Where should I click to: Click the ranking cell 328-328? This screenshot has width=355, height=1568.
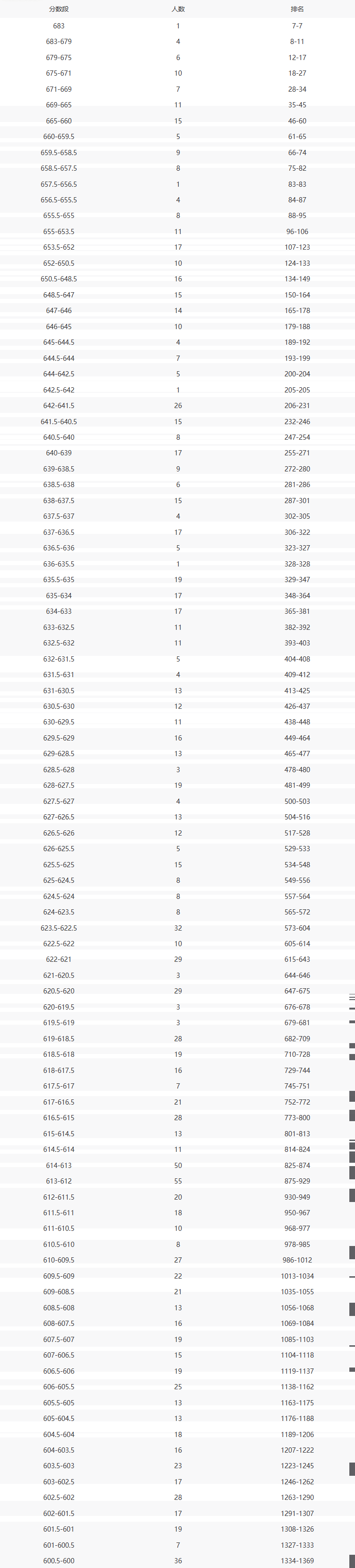click(297, 564)
